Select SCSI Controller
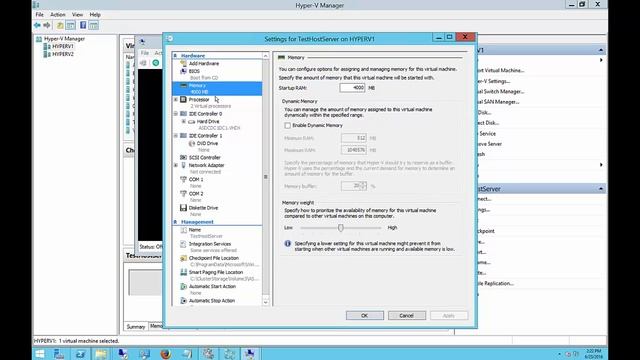 pos(204,158)
